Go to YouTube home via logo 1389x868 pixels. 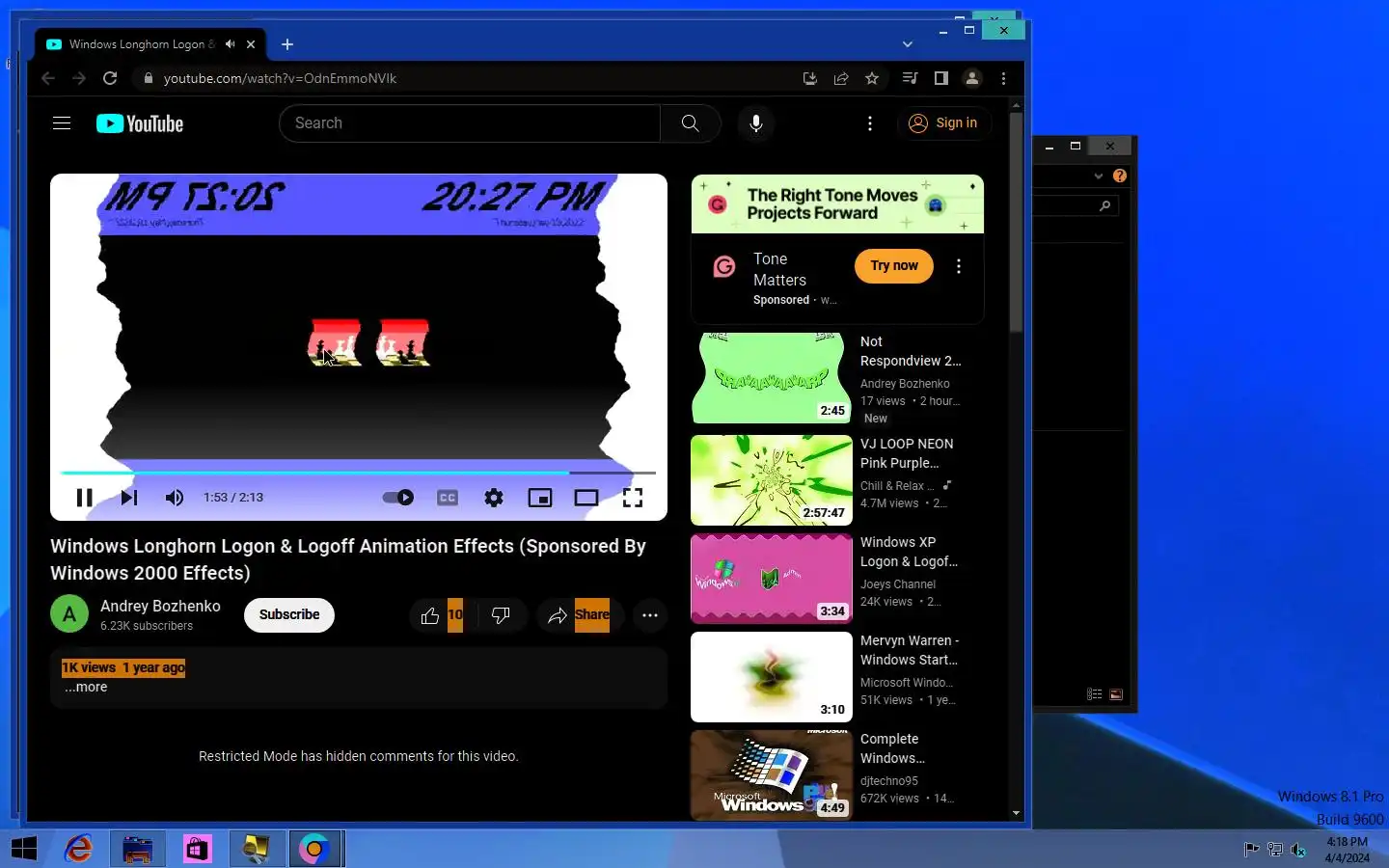pos(140,123)
